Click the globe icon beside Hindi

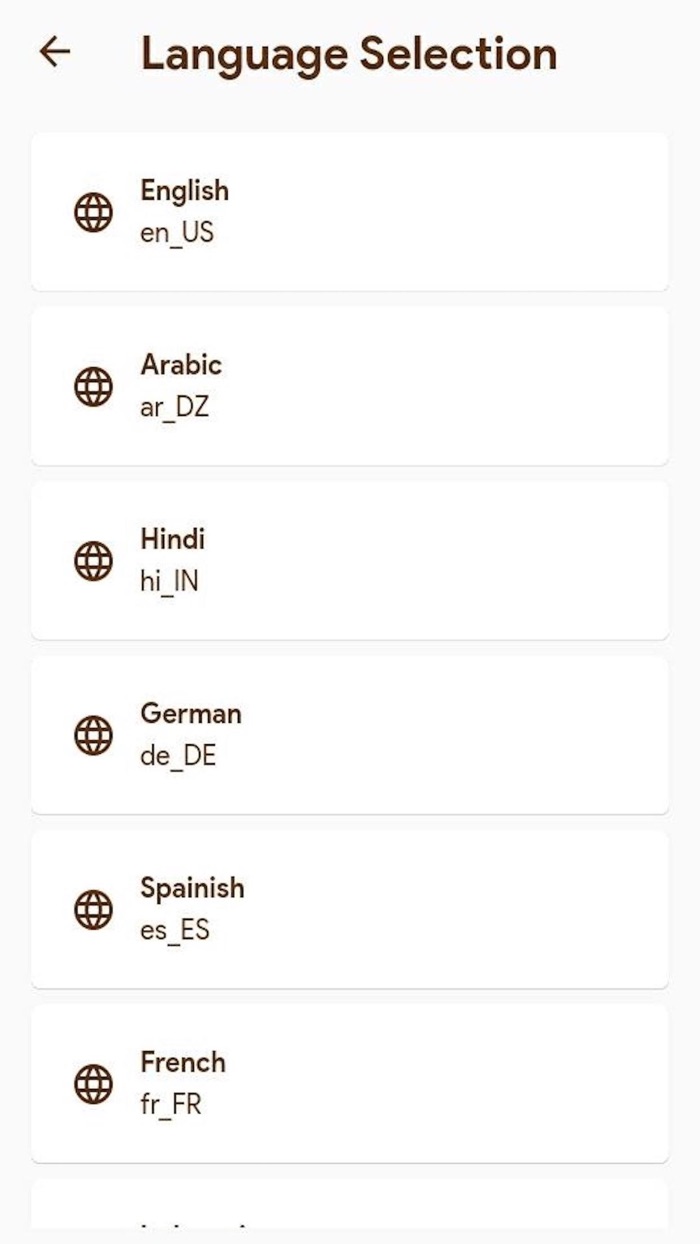[94, 560]
